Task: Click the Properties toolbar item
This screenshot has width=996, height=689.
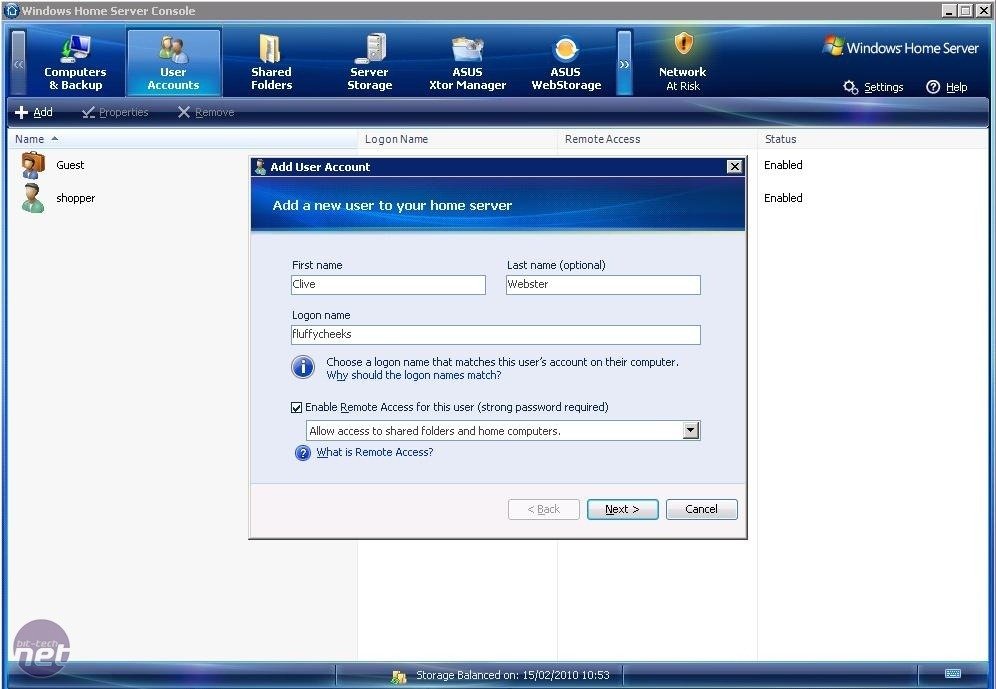Action: pos(115,112)
